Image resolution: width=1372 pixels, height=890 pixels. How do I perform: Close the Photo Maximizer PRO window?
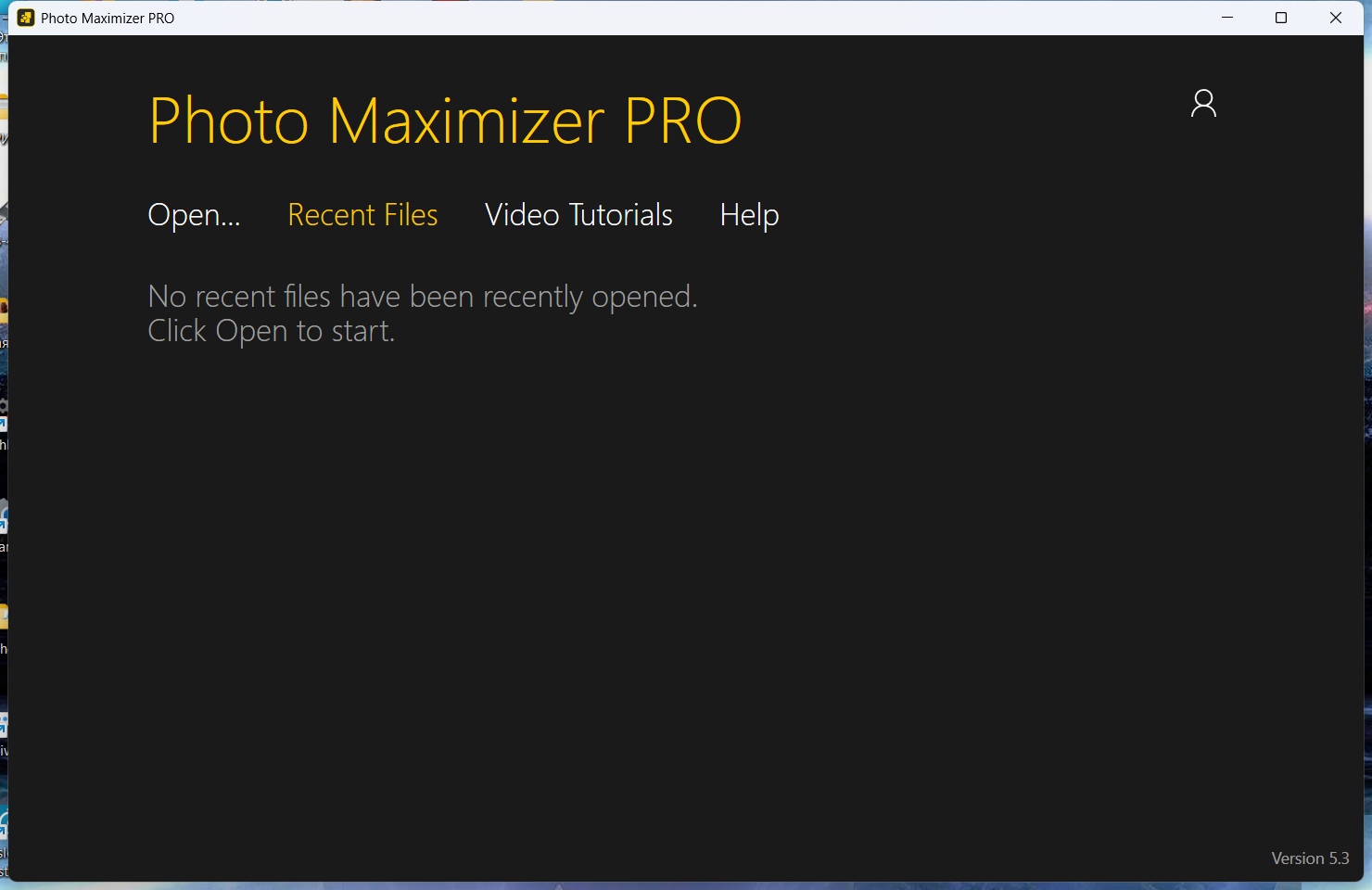[x=1336, y=18]
